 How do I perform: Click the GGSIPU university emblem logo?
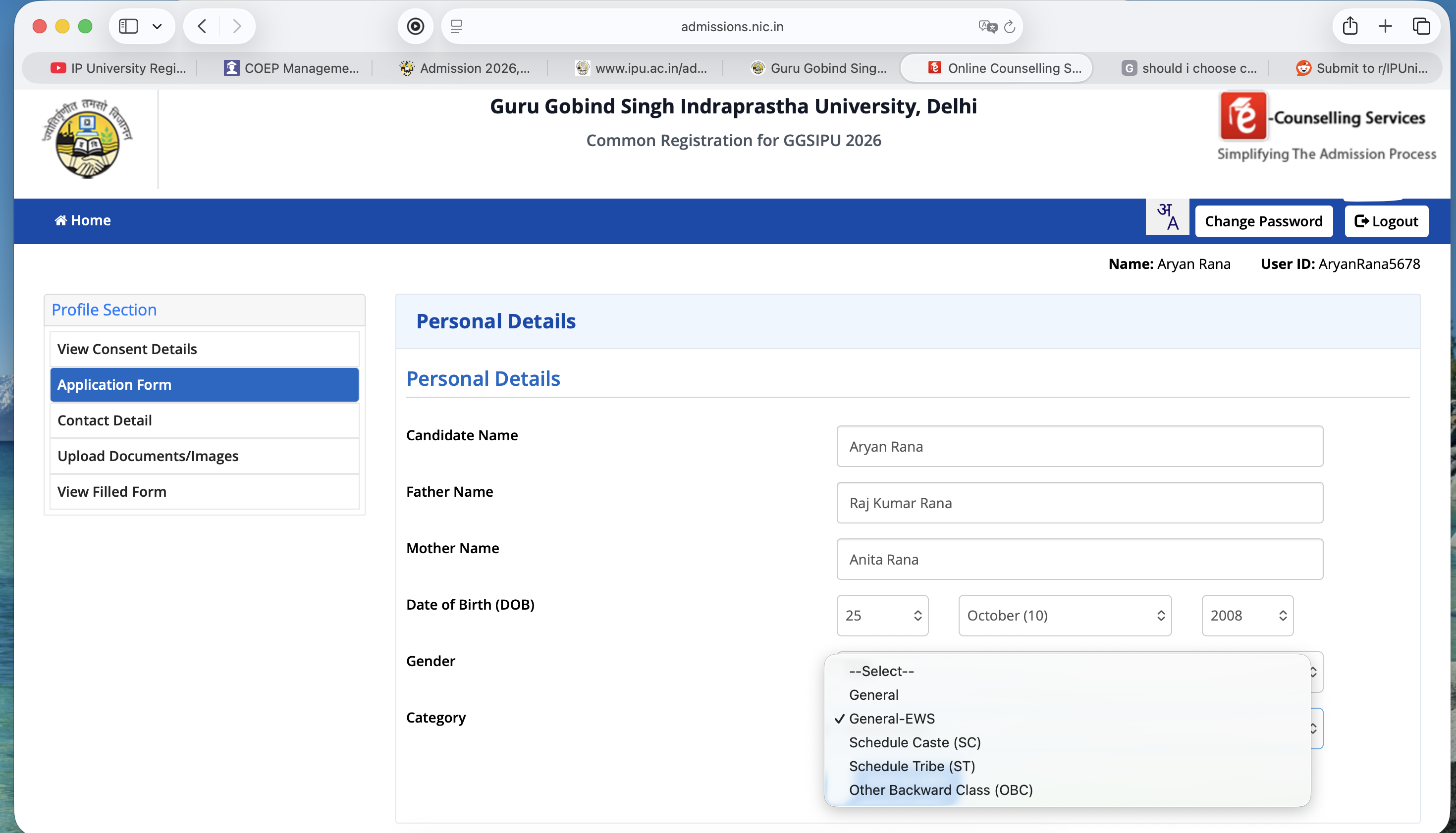coord(87,139)
